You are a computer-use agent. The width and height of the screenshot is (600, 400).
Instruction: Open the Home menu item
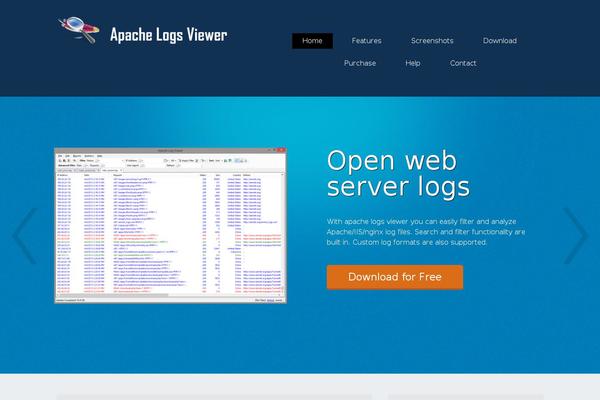point(312,41)
